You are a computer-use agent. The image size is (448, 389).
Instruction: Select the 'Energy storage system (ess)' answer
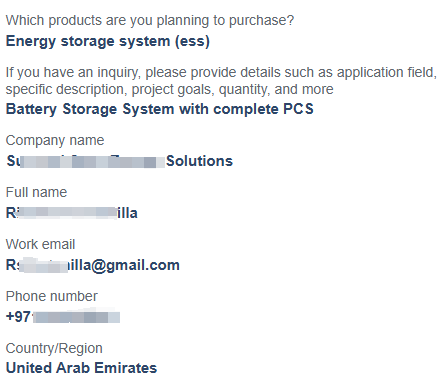coord(108,41)
